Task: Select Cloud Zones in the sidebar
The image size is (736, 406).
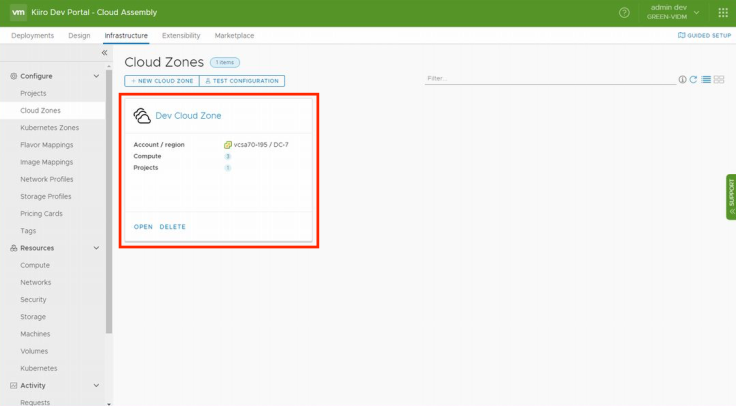Action: tap(40, 110)
